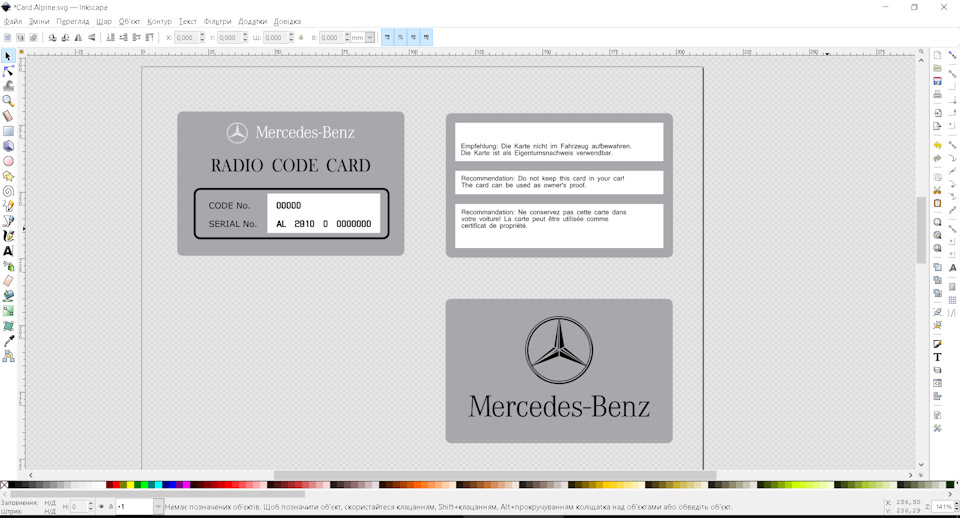960x518 pixels.
Task: Click Save document icon in right command bar
Action: tap(937, 81)
